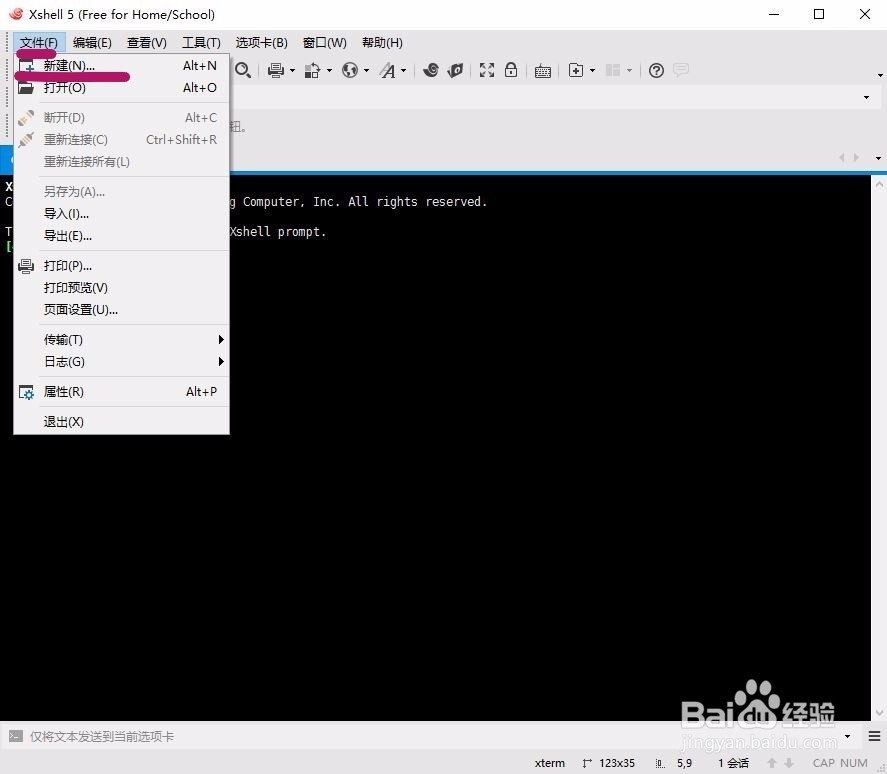887x774 pixels.
Task: Toggle full screen with the expand-arrows icon
Action: click(487, 70)
